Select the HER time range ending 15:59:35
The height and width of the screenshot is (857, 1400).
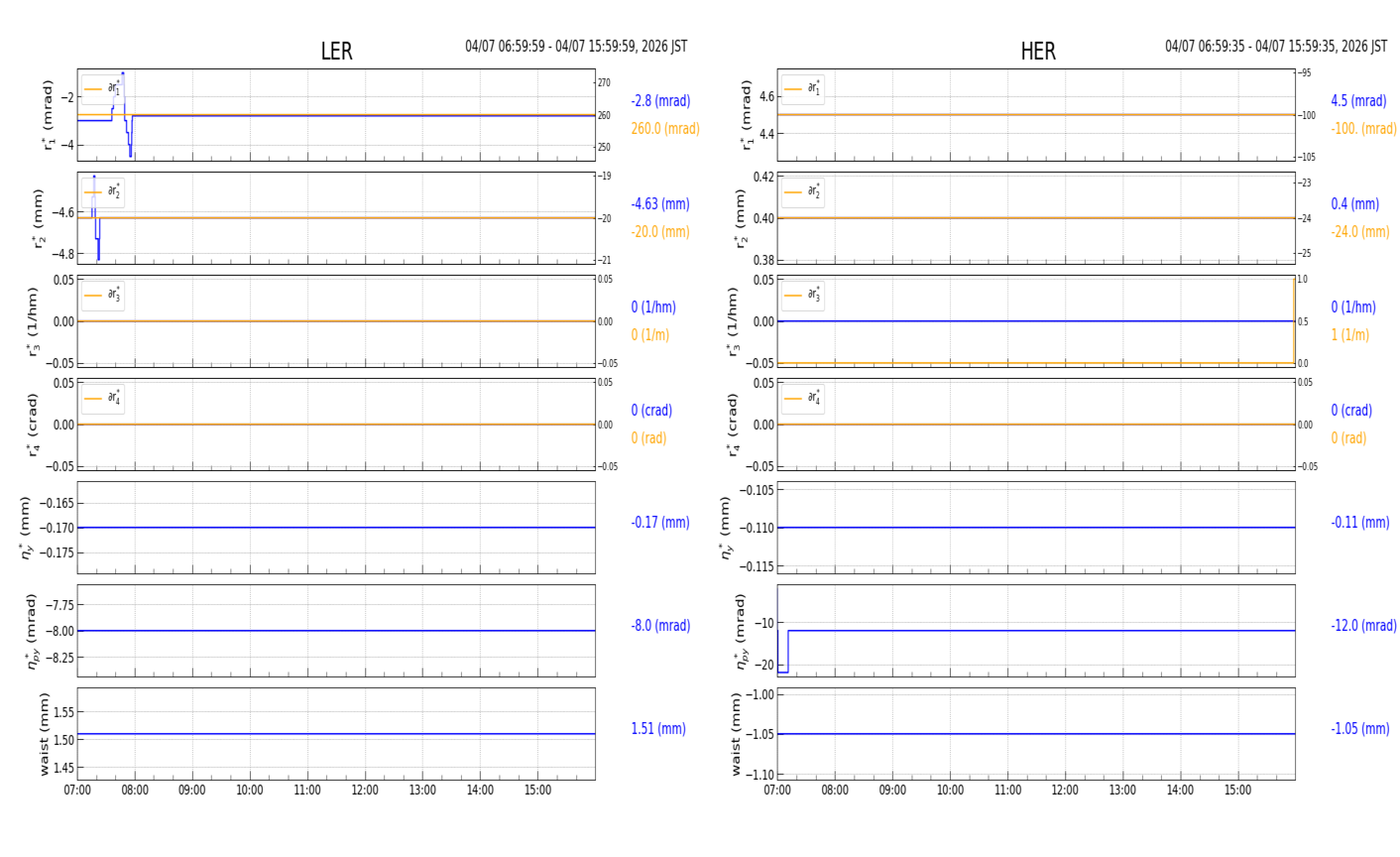point(1276,47)
